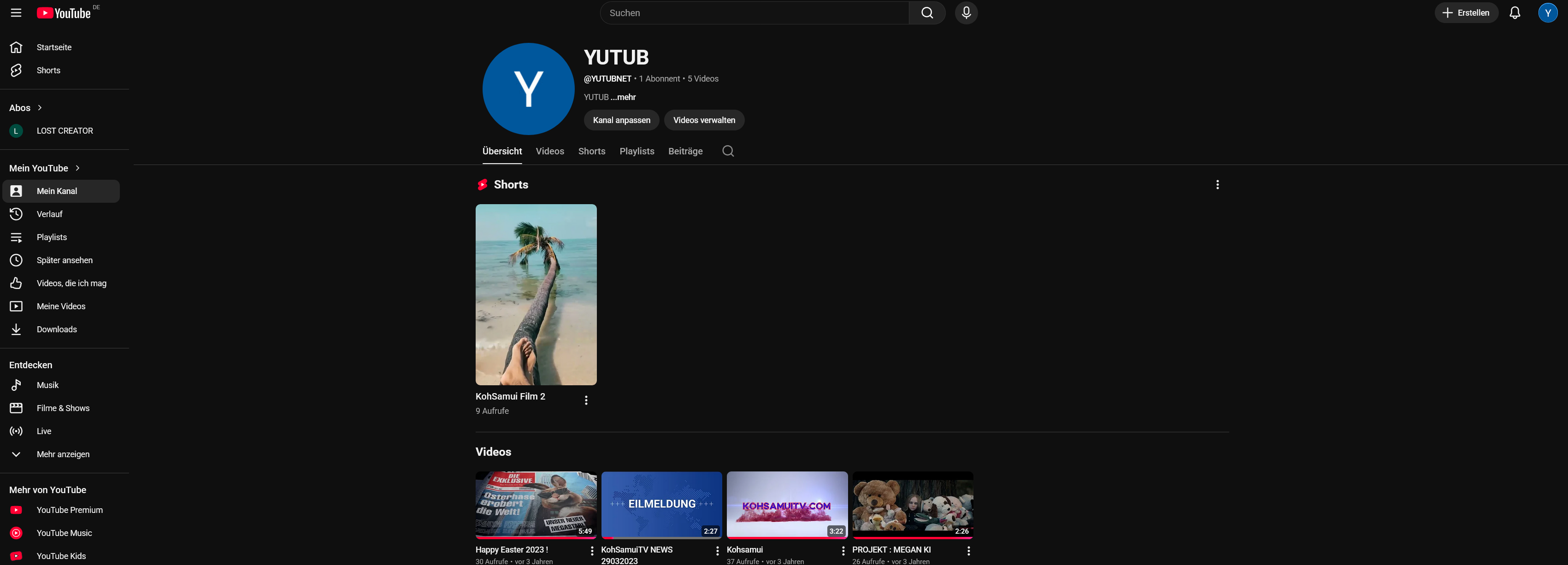Expand Mehr anzeigen in Entdecken
Viewport: 1568px width, 565px height.
61,455
